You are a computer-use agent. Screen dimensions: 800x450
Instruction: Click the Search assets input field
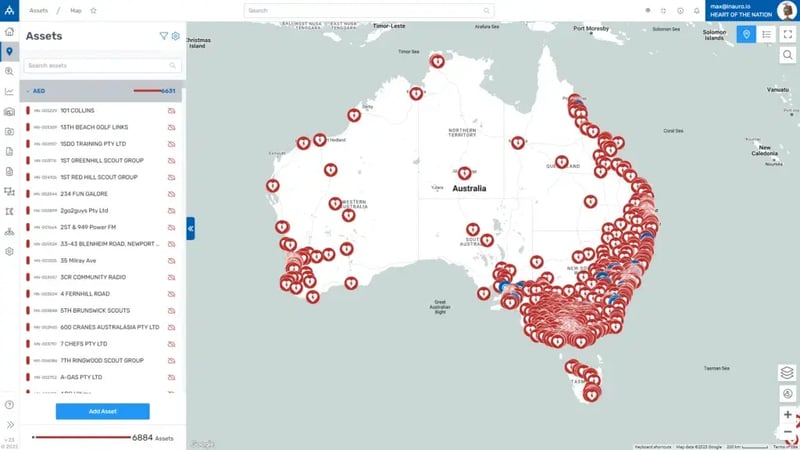[x=98, y=65]
